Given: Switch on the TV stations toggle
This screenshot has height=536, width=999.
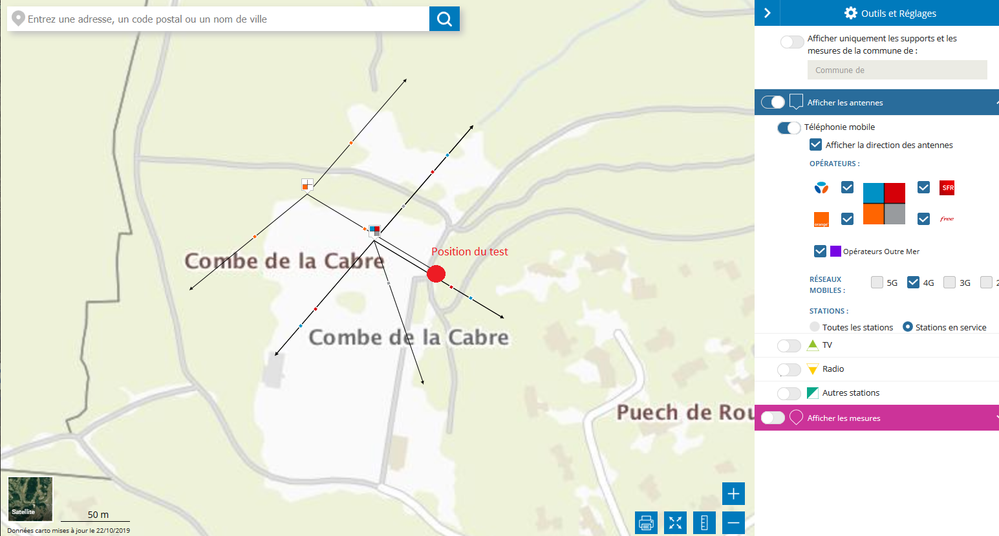Looking at the screenshot, I should [789, 345].
